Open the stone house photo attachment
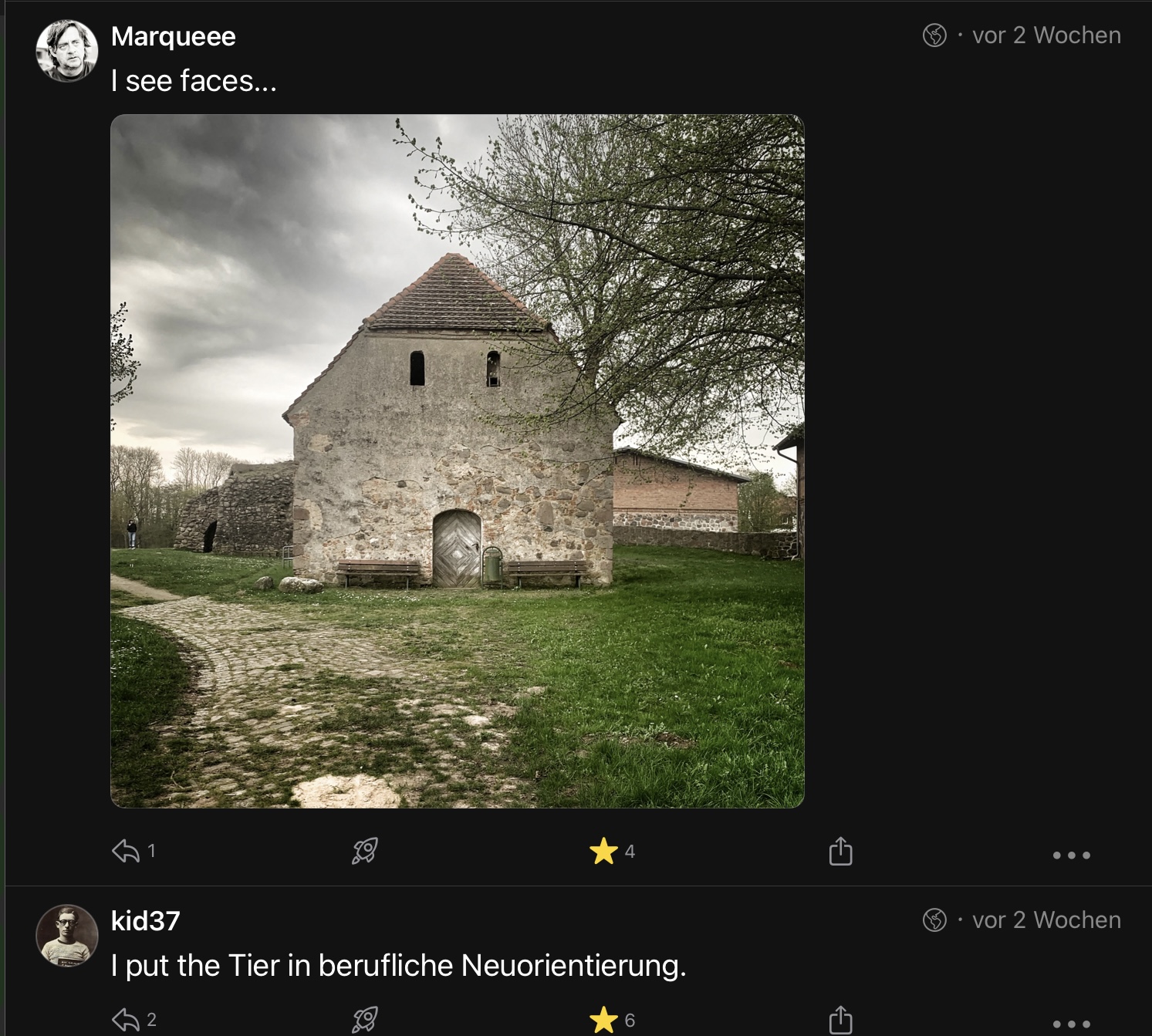Image resolution: width=1152 pixels, height=1036 pixels. tap(457, 461)
